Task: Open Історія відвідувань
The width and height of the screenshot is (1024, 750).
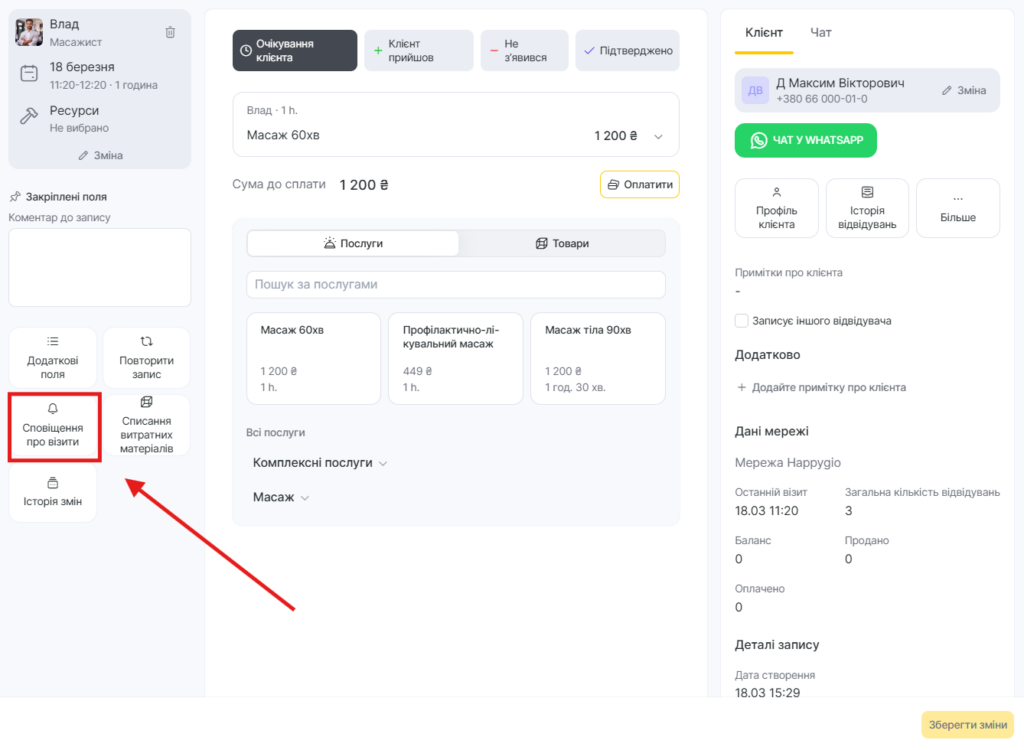Action: coord(867,208)
